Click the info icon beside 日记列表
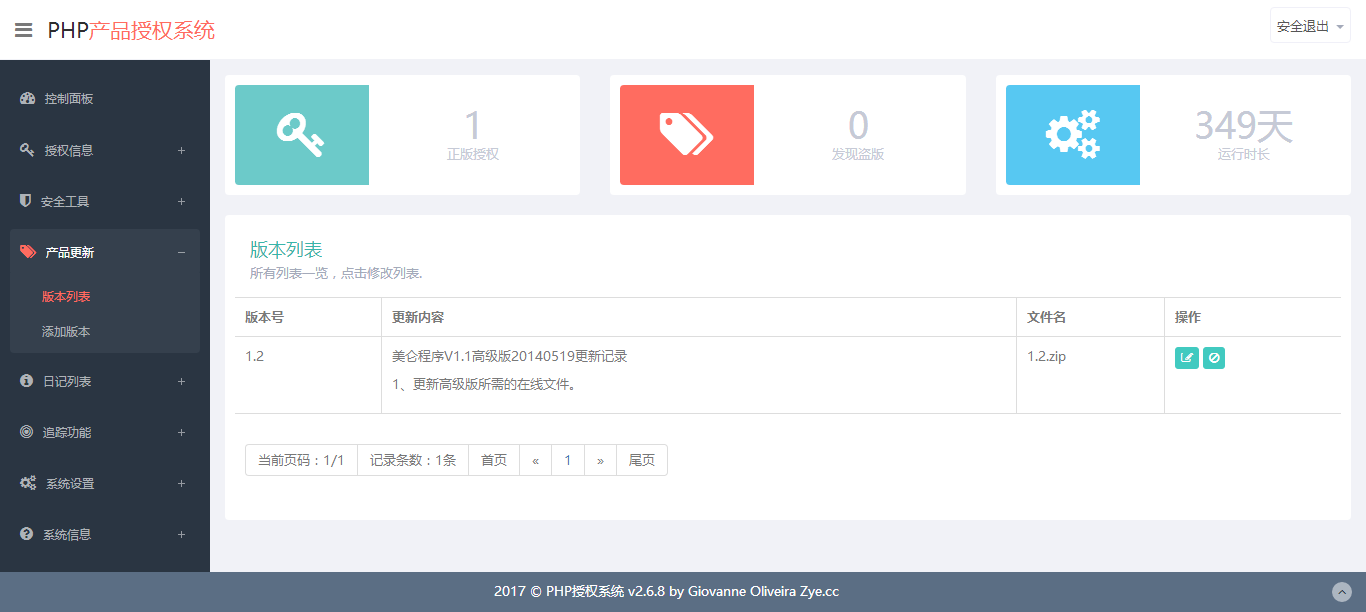Image resolution: width=1366 pixels, height=612 pixels. pos(26,381)
